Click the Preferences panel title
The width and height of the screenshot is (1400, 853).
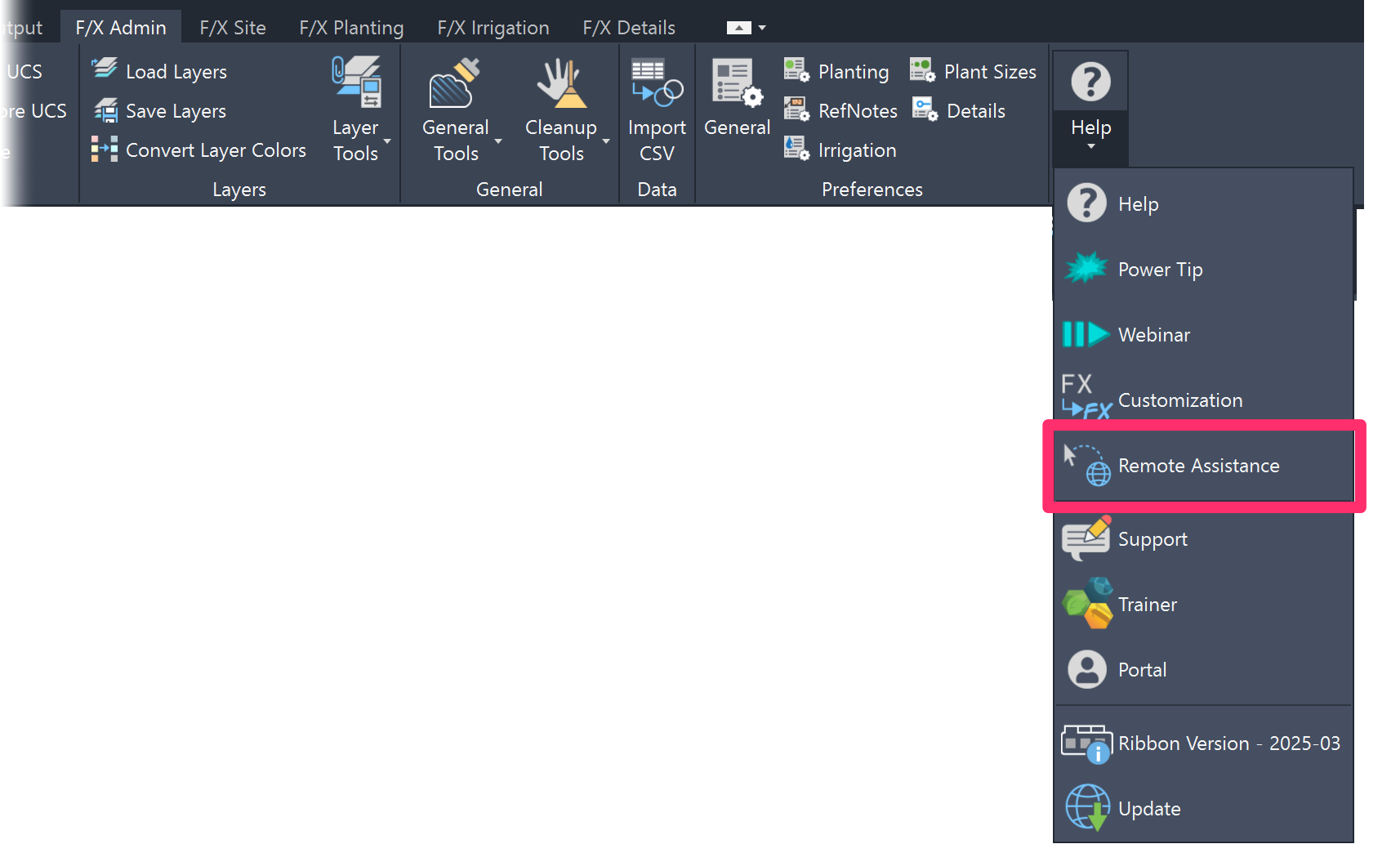pyautogui.click(x=872, y=190)
